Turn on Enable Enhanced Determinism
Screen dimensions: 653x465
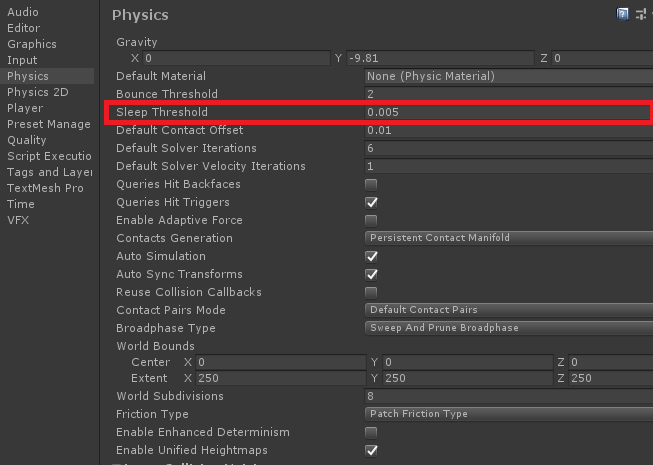click(371, 433)
